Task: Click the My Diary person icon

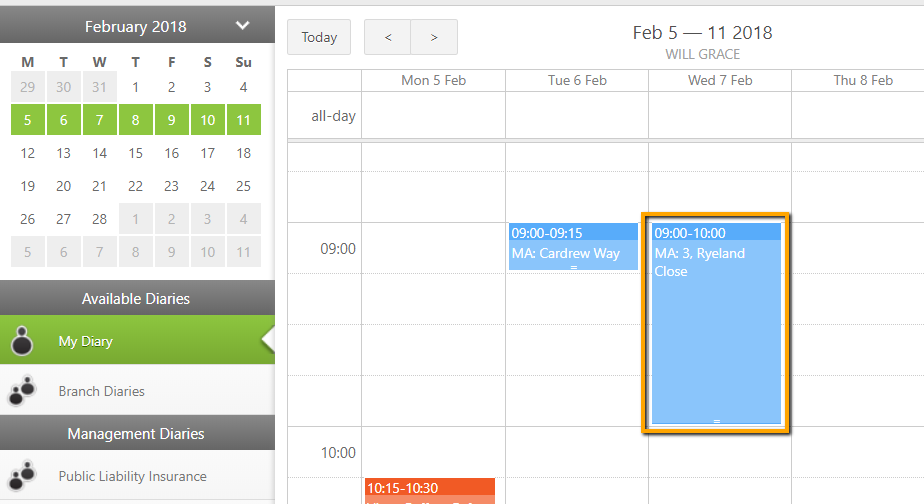Action: pos(22,341)
